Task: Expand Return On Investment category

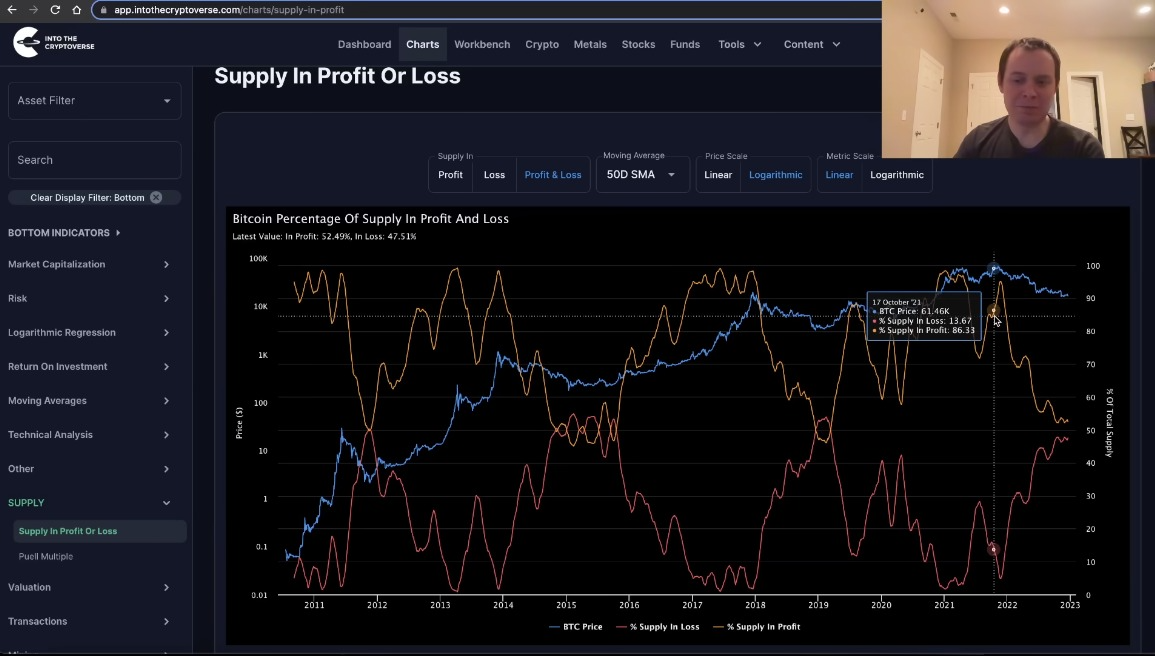Action: (90, 366)
